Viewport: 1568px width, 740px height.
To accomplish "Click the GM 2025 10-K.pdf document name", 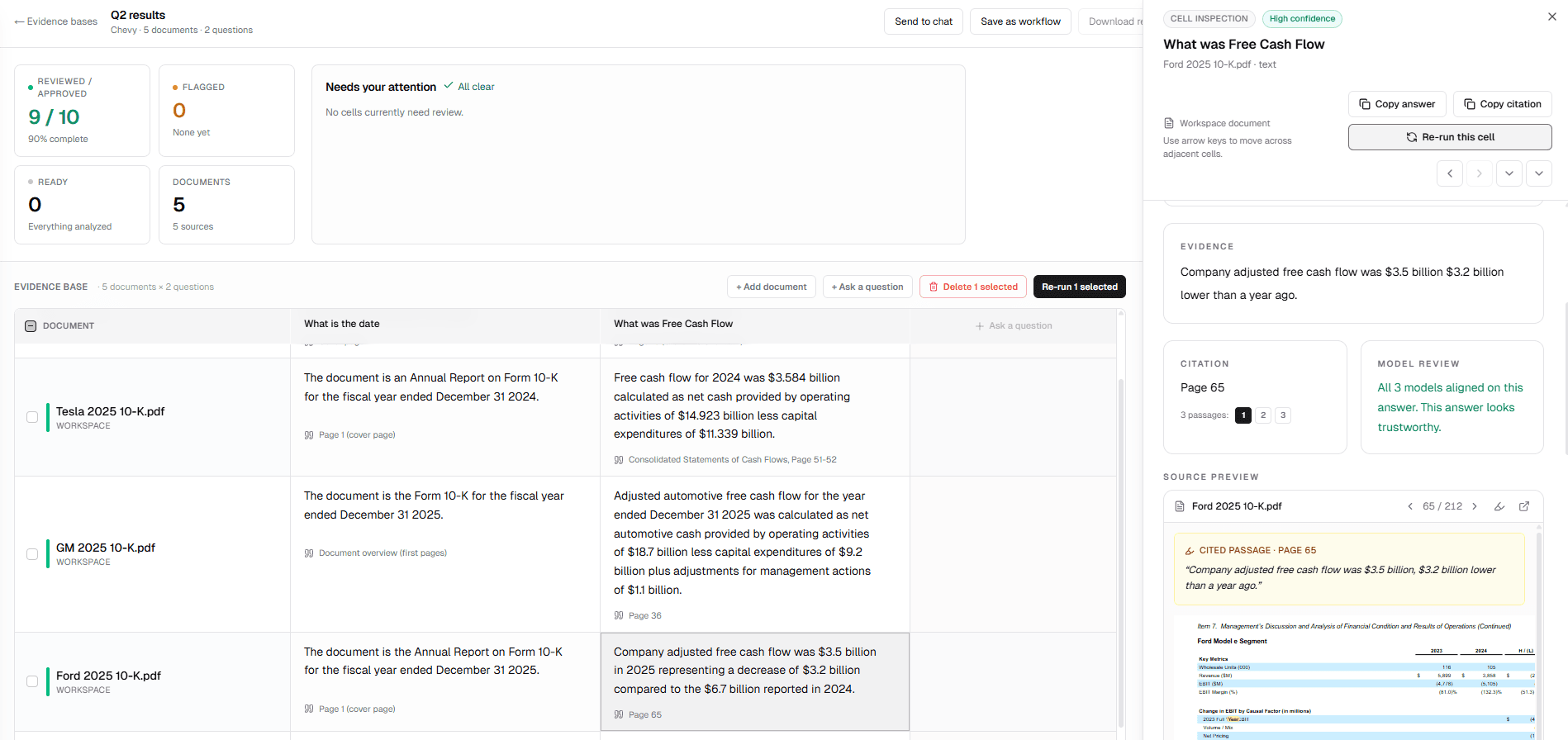I will [106, 548].
